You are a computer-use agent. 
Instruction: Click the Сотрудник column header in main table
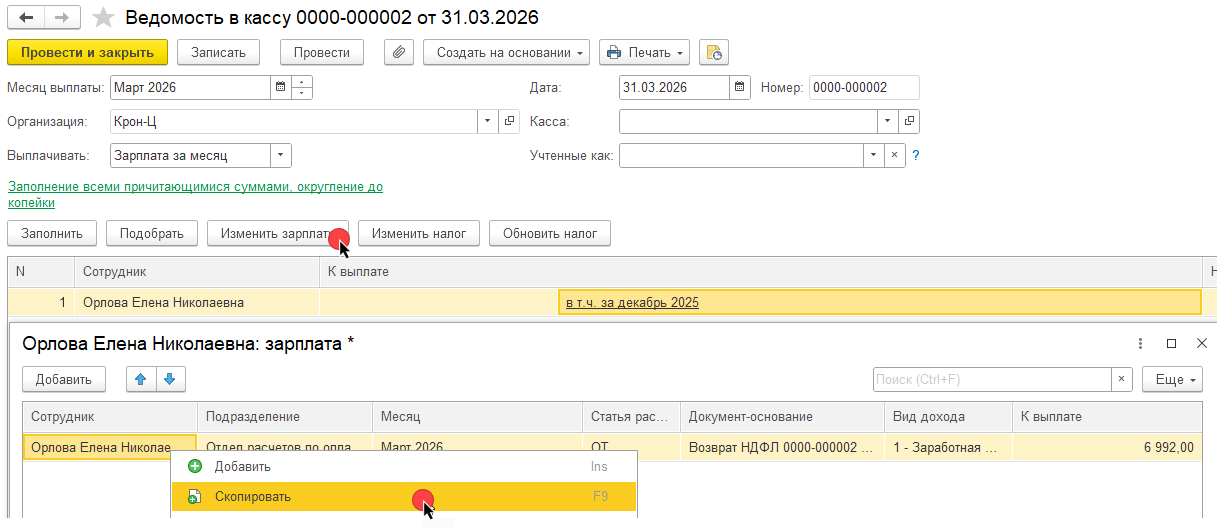197,272
